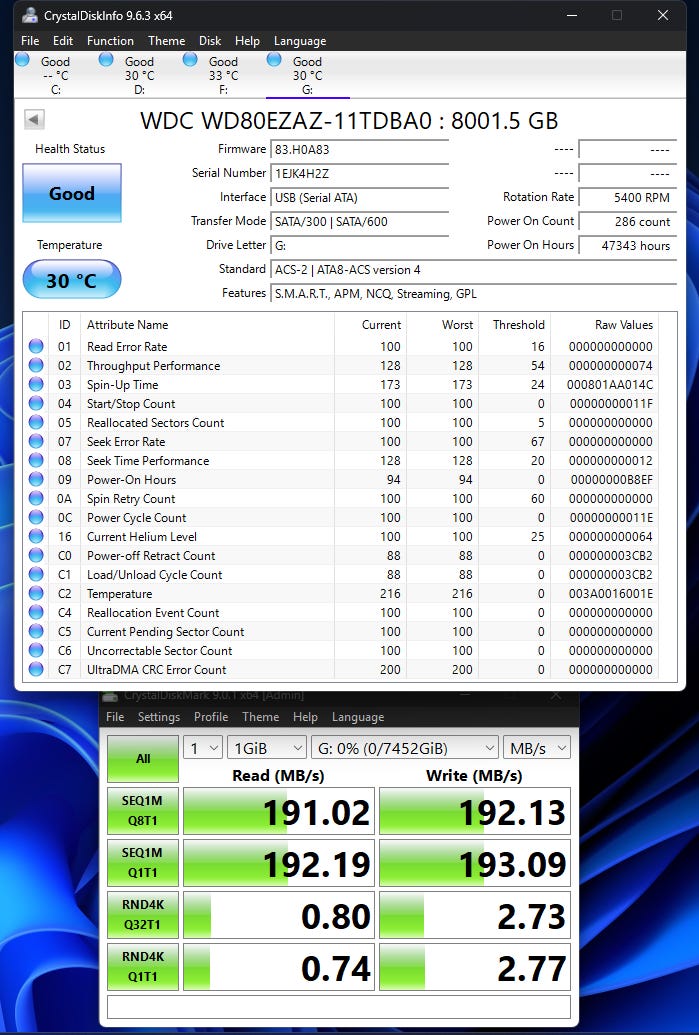Image resolution: width=699 pixels, height=1035 pixels.
Task: Open CrystalDiskInfo Edit menu
Action: [63, 41]
